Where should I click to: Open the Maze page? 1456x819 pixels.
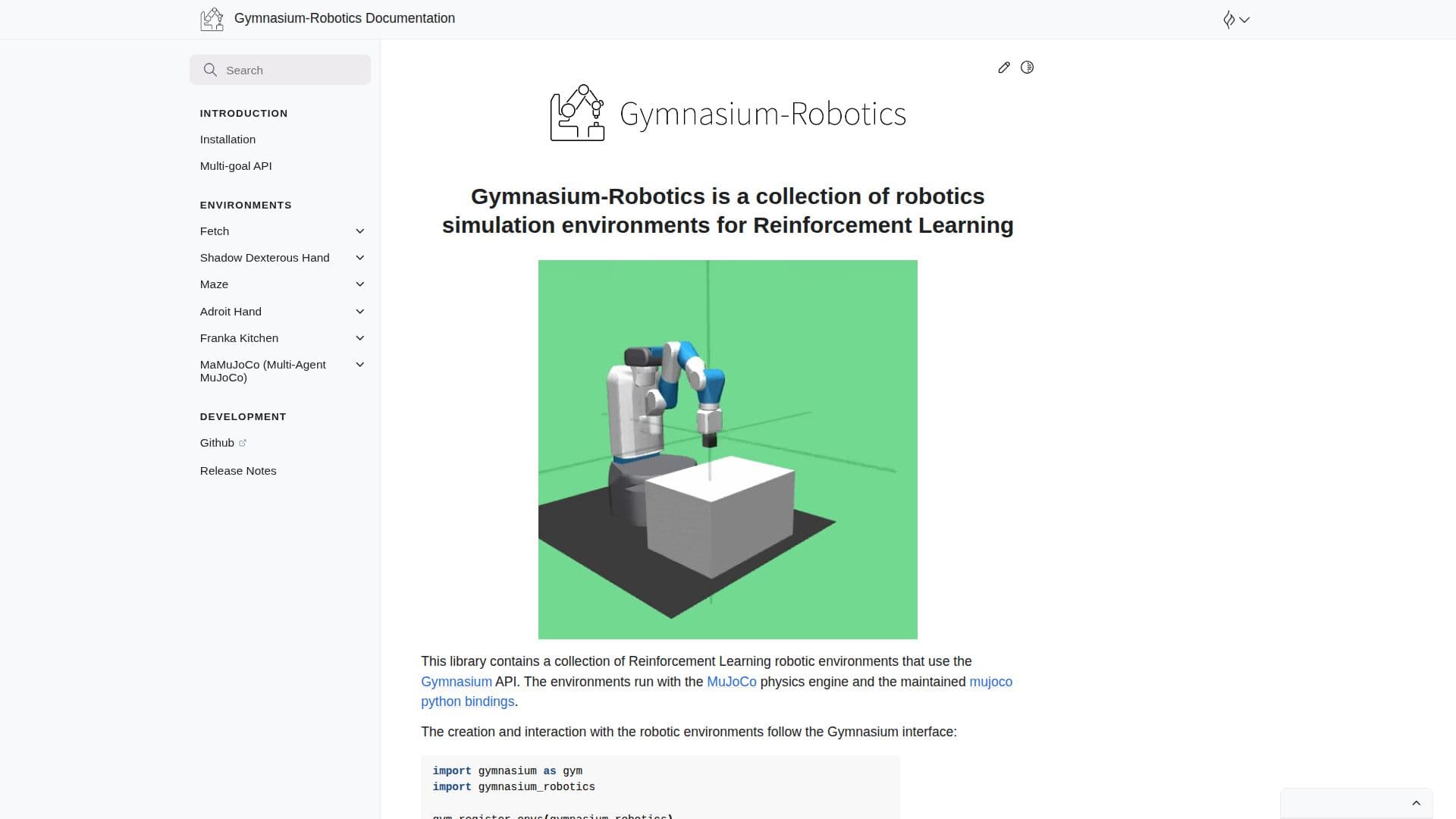point(214,284)
